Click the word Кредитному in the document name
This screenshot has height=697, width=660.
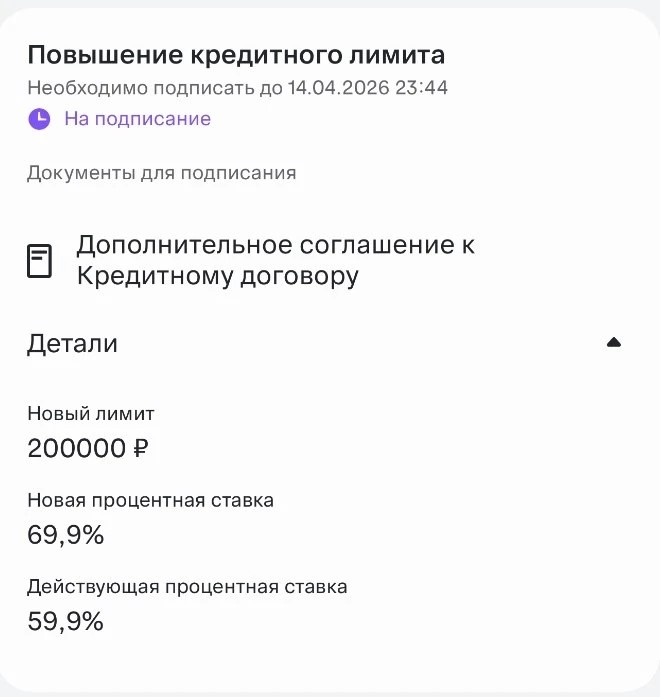point(155,276)
